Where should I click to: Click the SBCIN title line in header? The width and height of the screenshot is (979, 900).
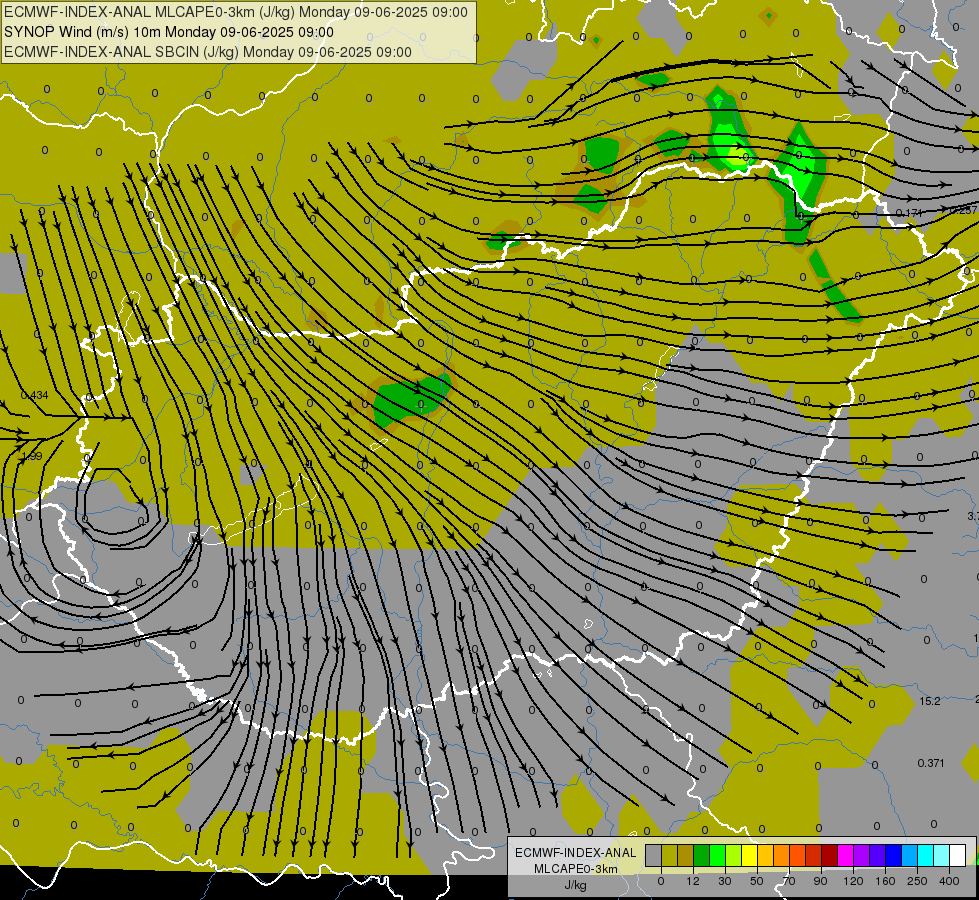tap(208, 52)
